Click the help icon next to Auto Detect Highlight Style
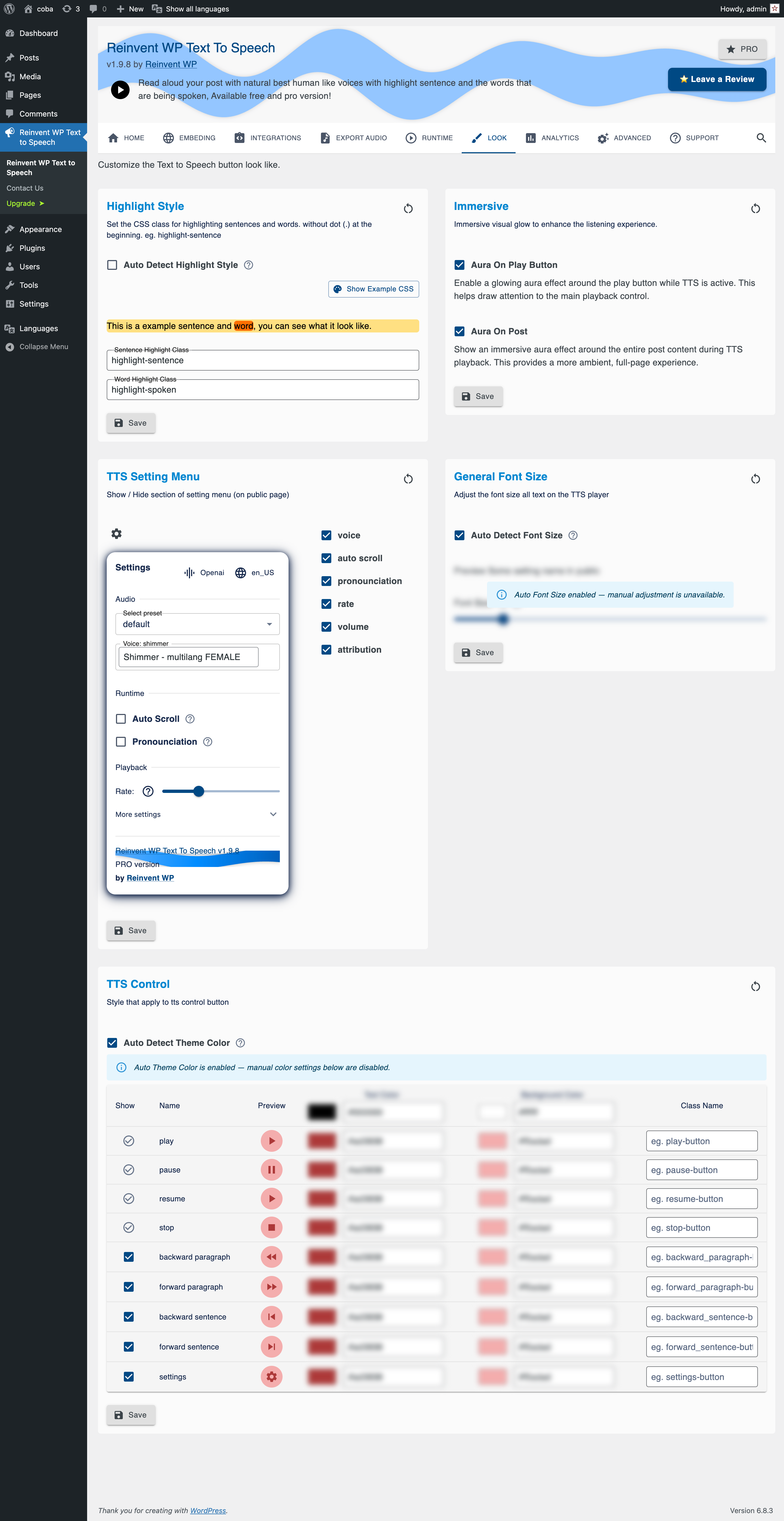Screen dimensions: 784x1521 (x=248, y=265)
